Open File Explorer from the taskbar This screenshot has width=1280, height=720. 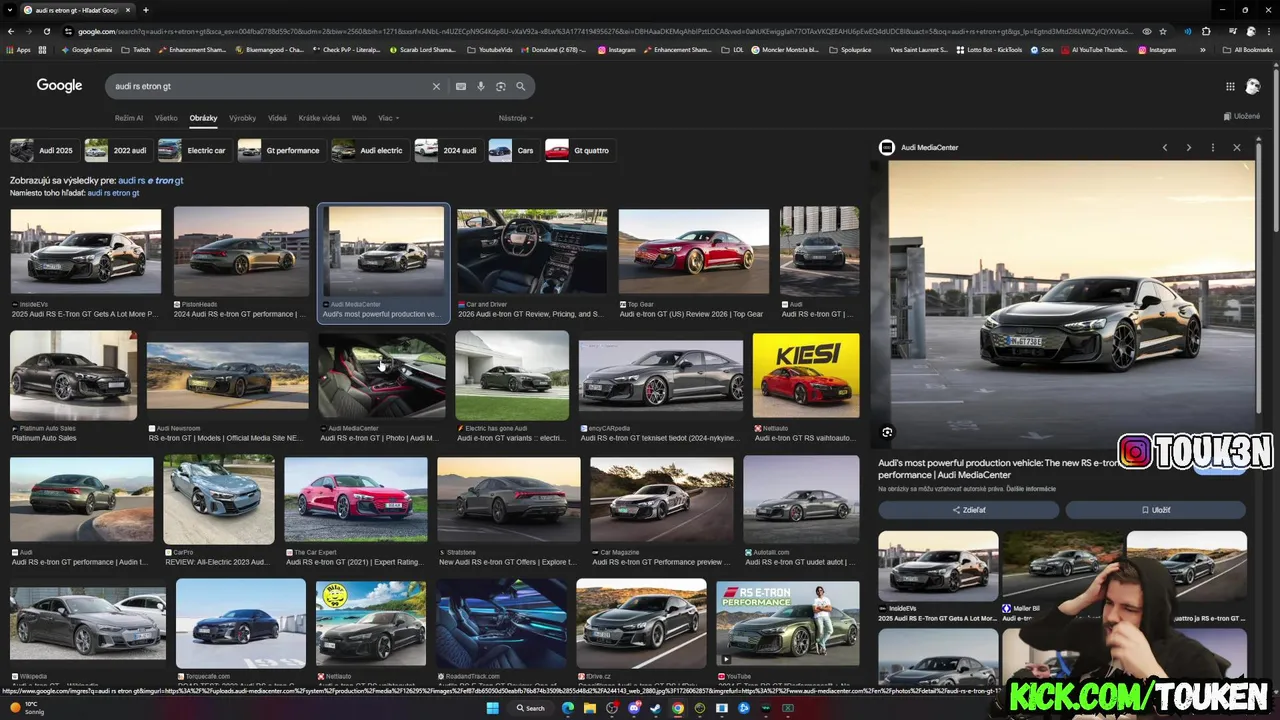click(590, 708)
